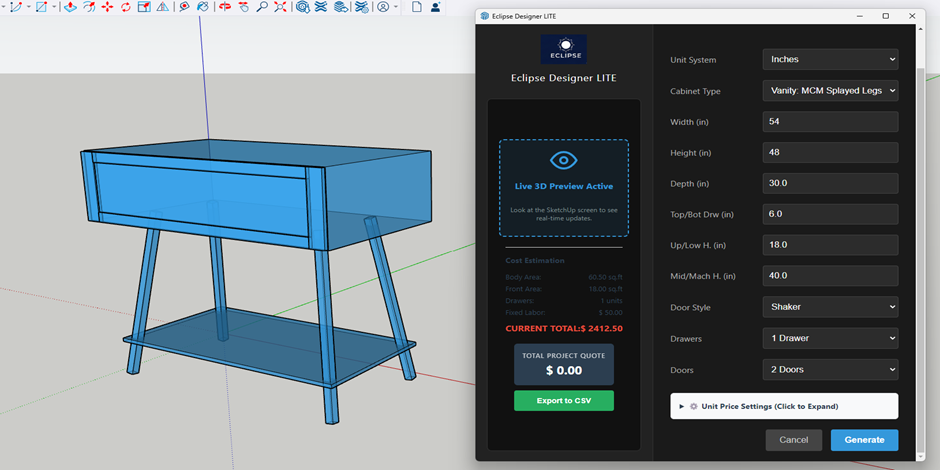Click the user account circle icon

(382, 7)
